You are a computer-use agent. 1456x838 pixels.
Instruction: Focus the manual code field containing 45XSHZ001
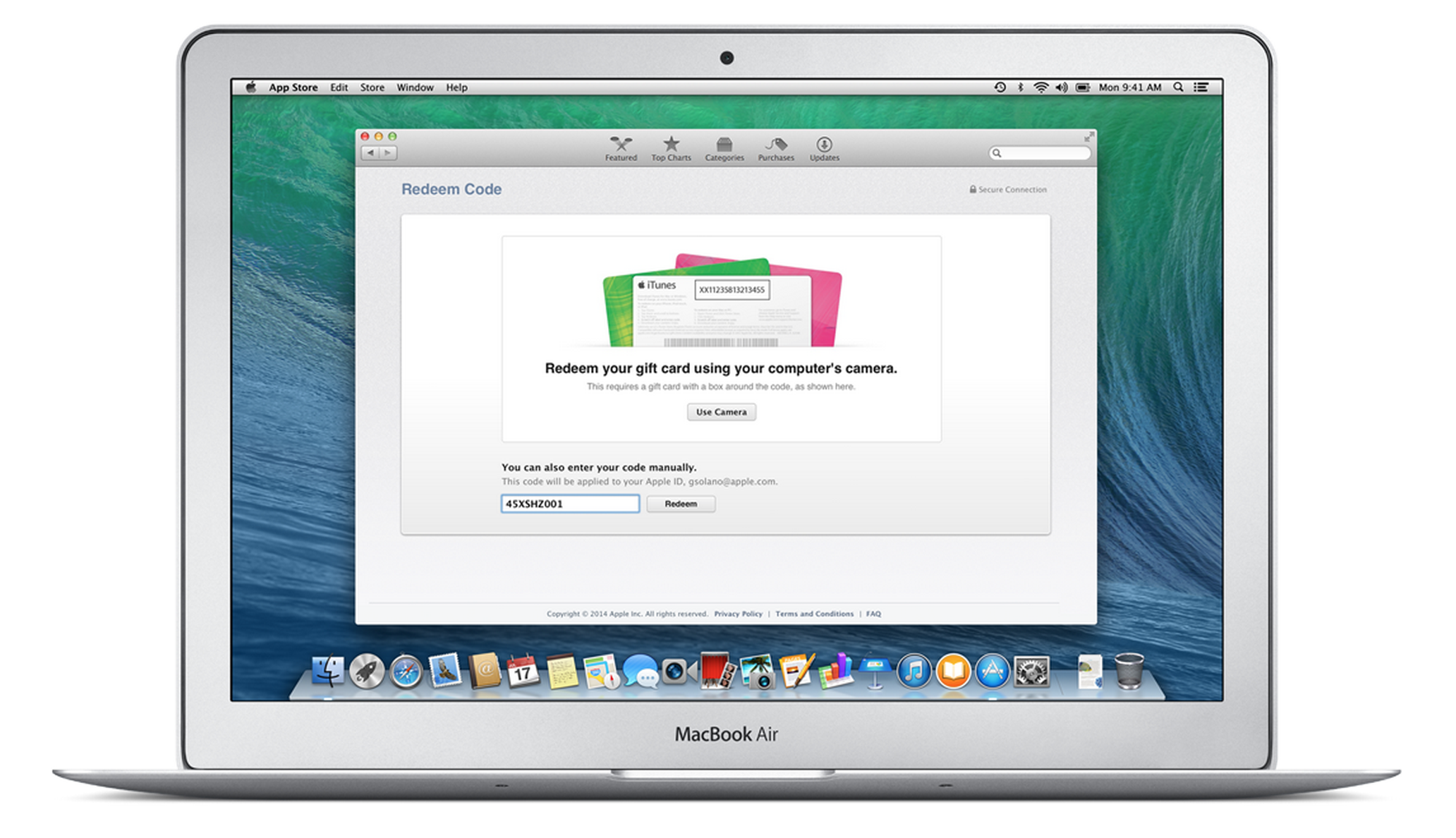tap(570, 504)
